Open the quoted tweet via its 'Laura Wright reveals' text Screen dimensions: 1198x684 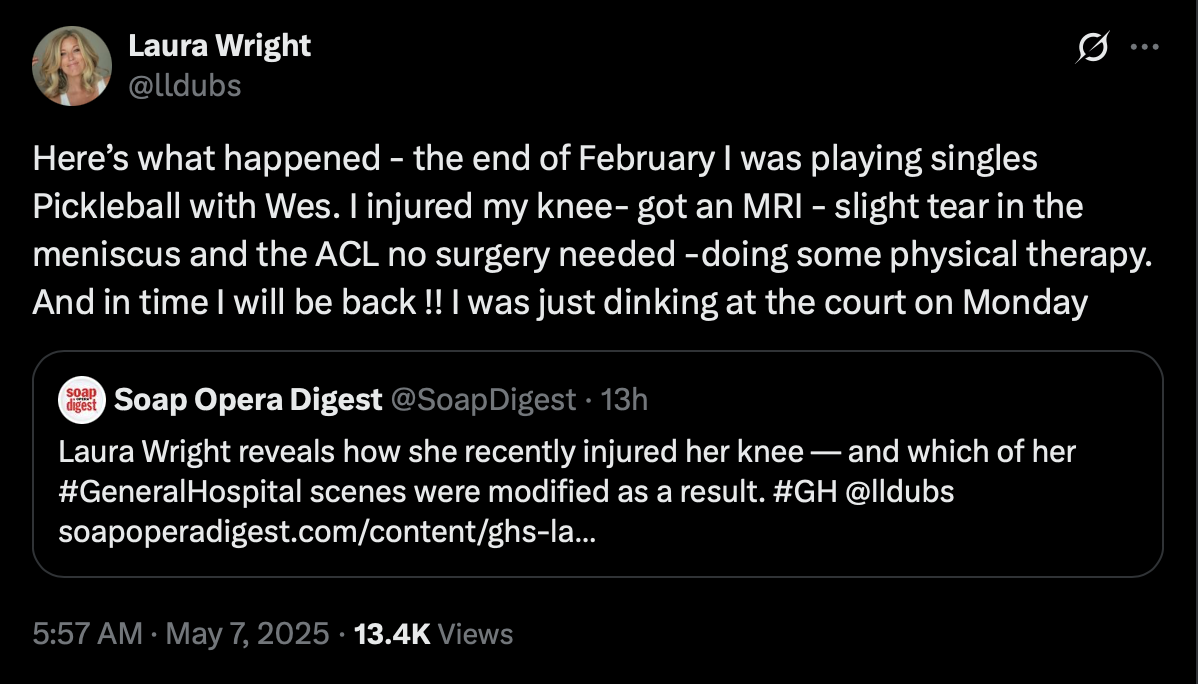(567, 452)
